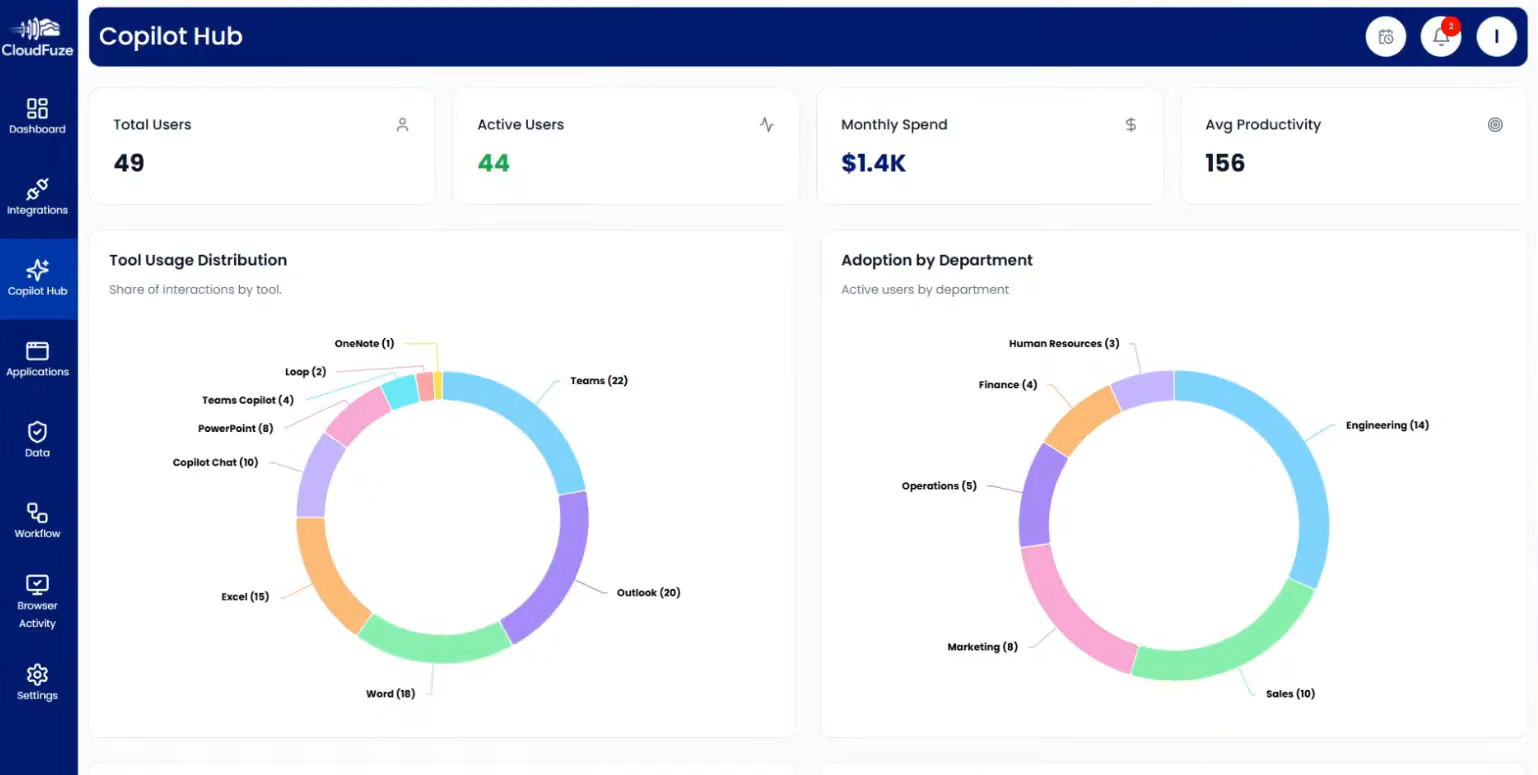Open Settings from the sidebar

pyautogui.click(x=38, y=681)
